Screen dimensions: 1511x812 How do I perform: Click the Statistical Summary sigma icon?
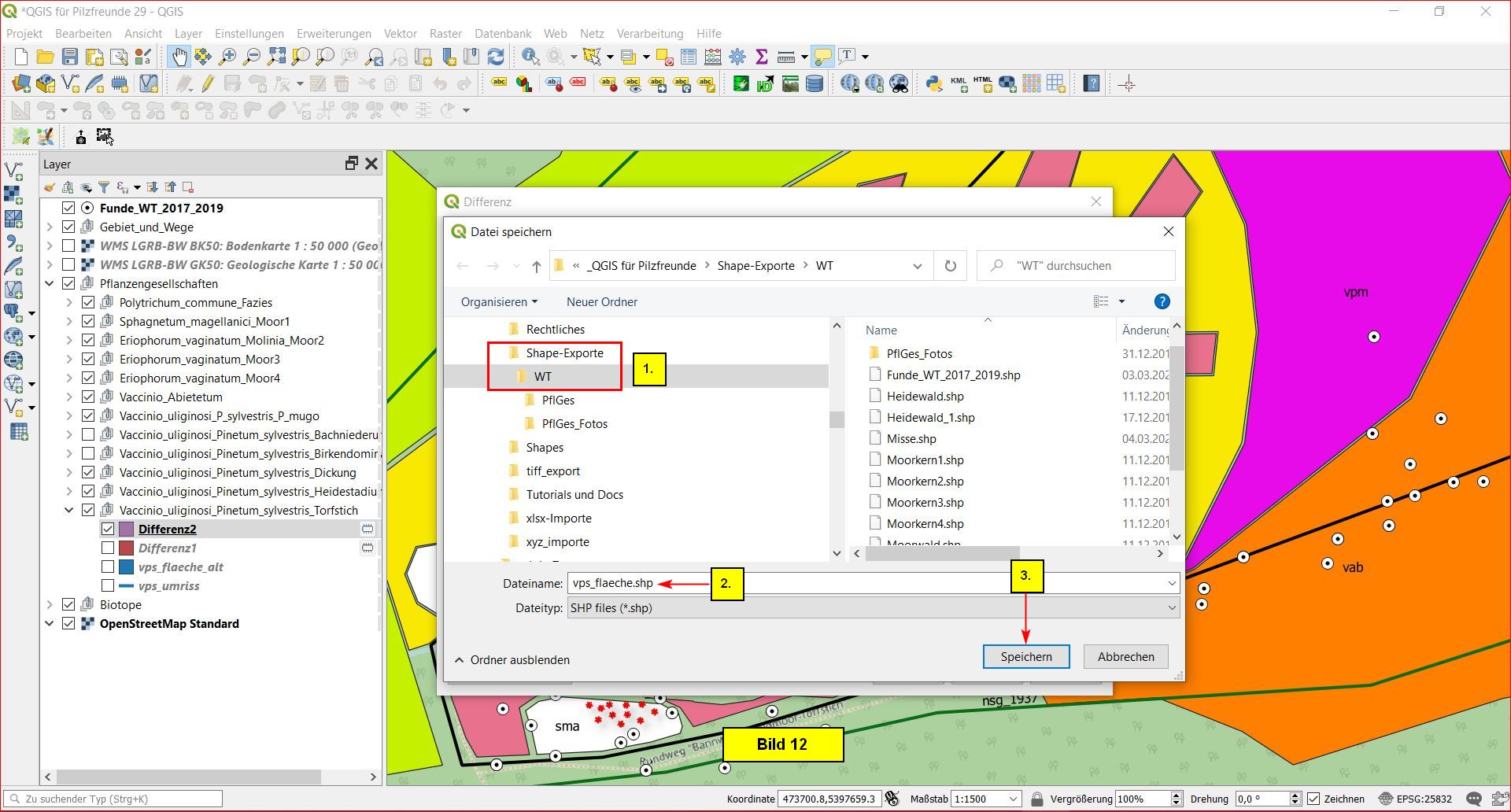pyautogui.click(x=761, y=57)
